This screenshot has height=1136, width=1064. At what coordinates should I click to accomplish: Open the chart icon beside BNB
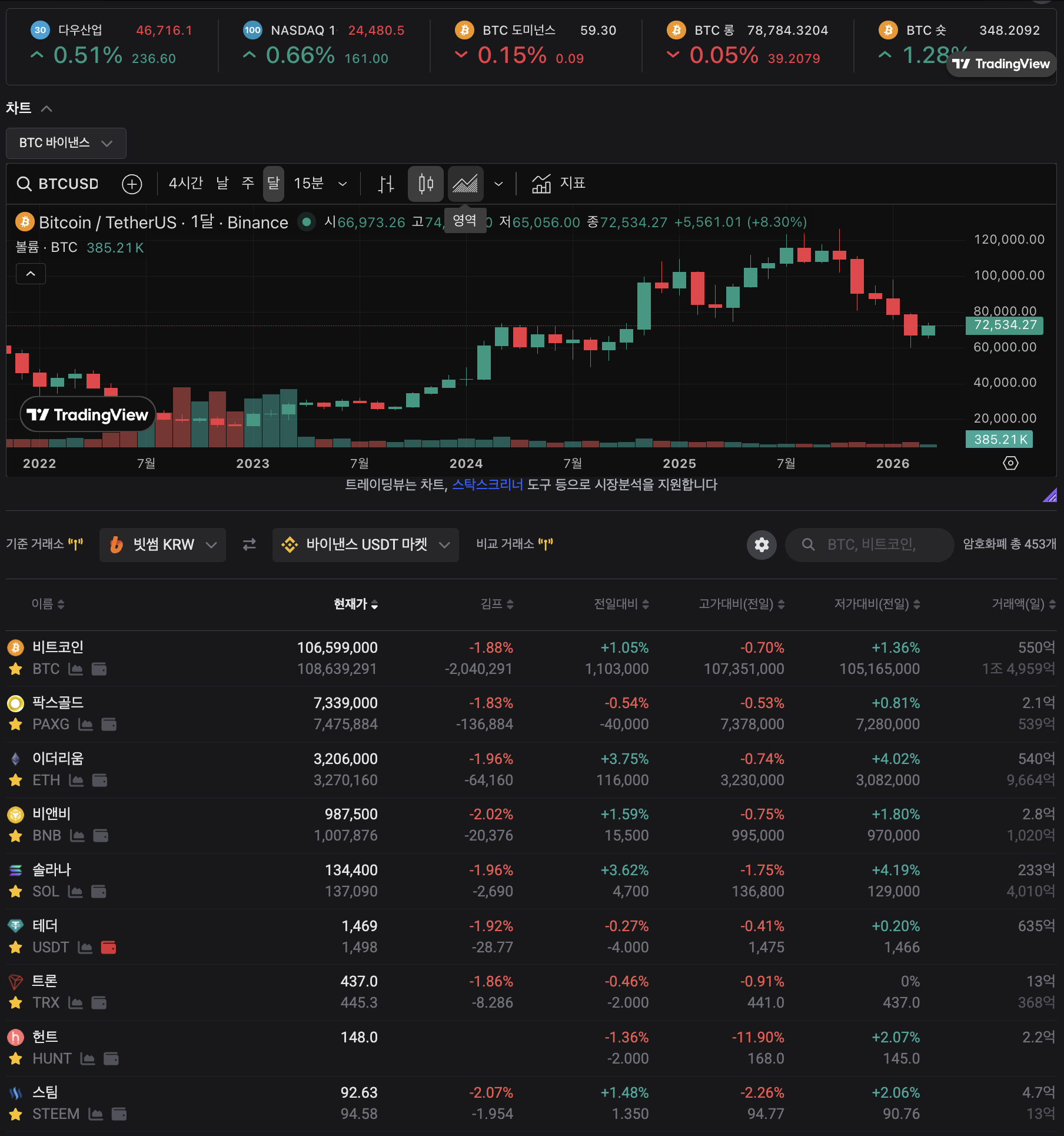(x=77, y=836)
